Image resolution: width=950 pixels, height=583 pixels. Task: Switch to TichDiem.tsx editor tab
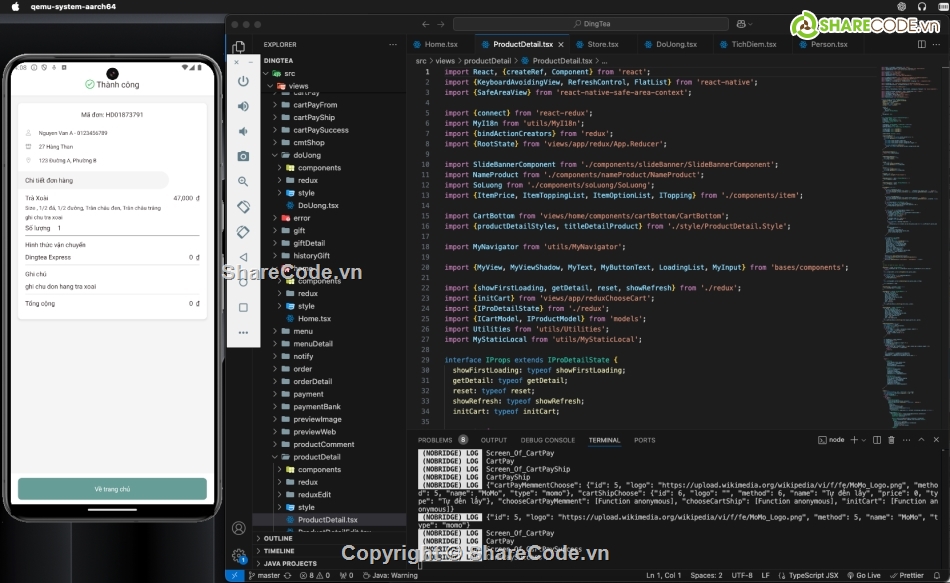click(x=753, y=44)
